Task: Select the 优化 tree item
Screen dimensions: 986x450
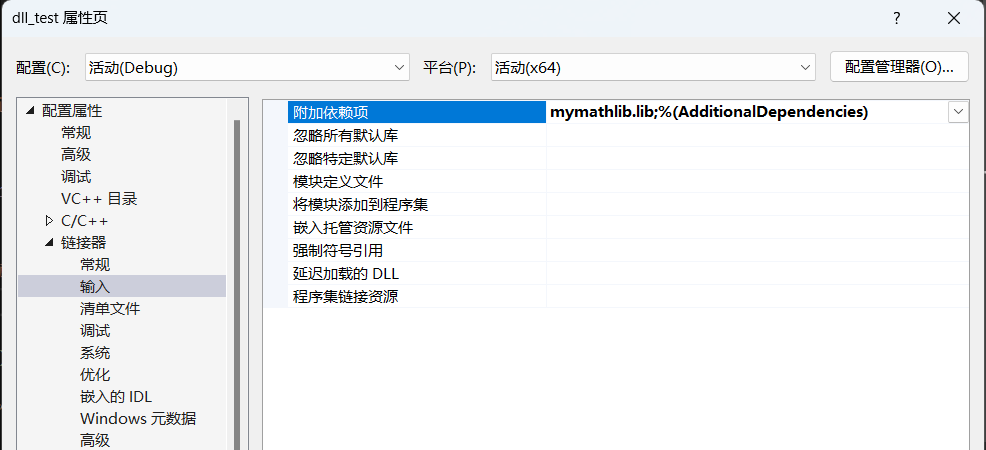Action: [95, 375]
